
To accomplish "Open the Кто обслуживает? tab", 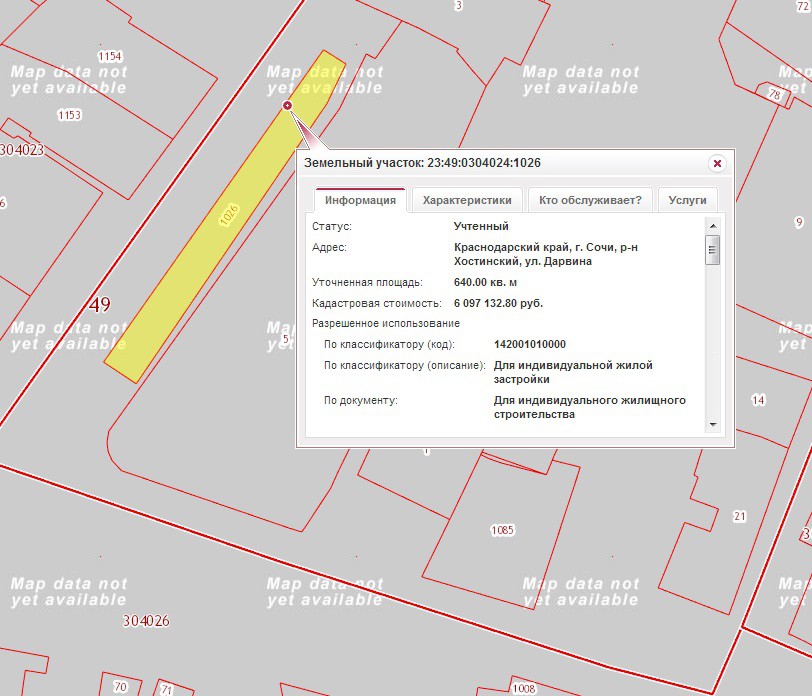I will tap(590, 200).
